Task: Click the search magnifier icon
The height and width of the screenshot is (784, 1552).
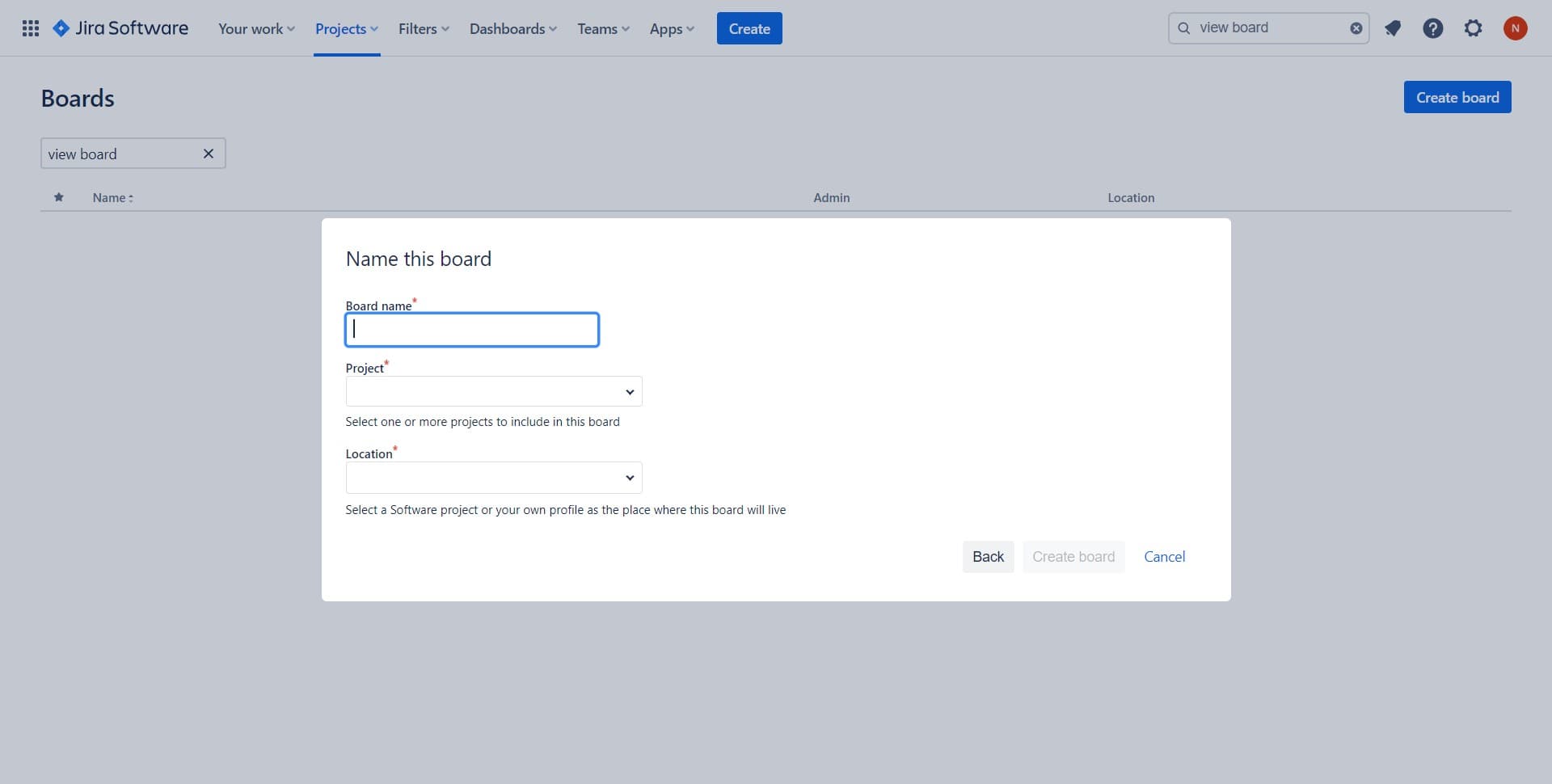Action: (1184, 27)
